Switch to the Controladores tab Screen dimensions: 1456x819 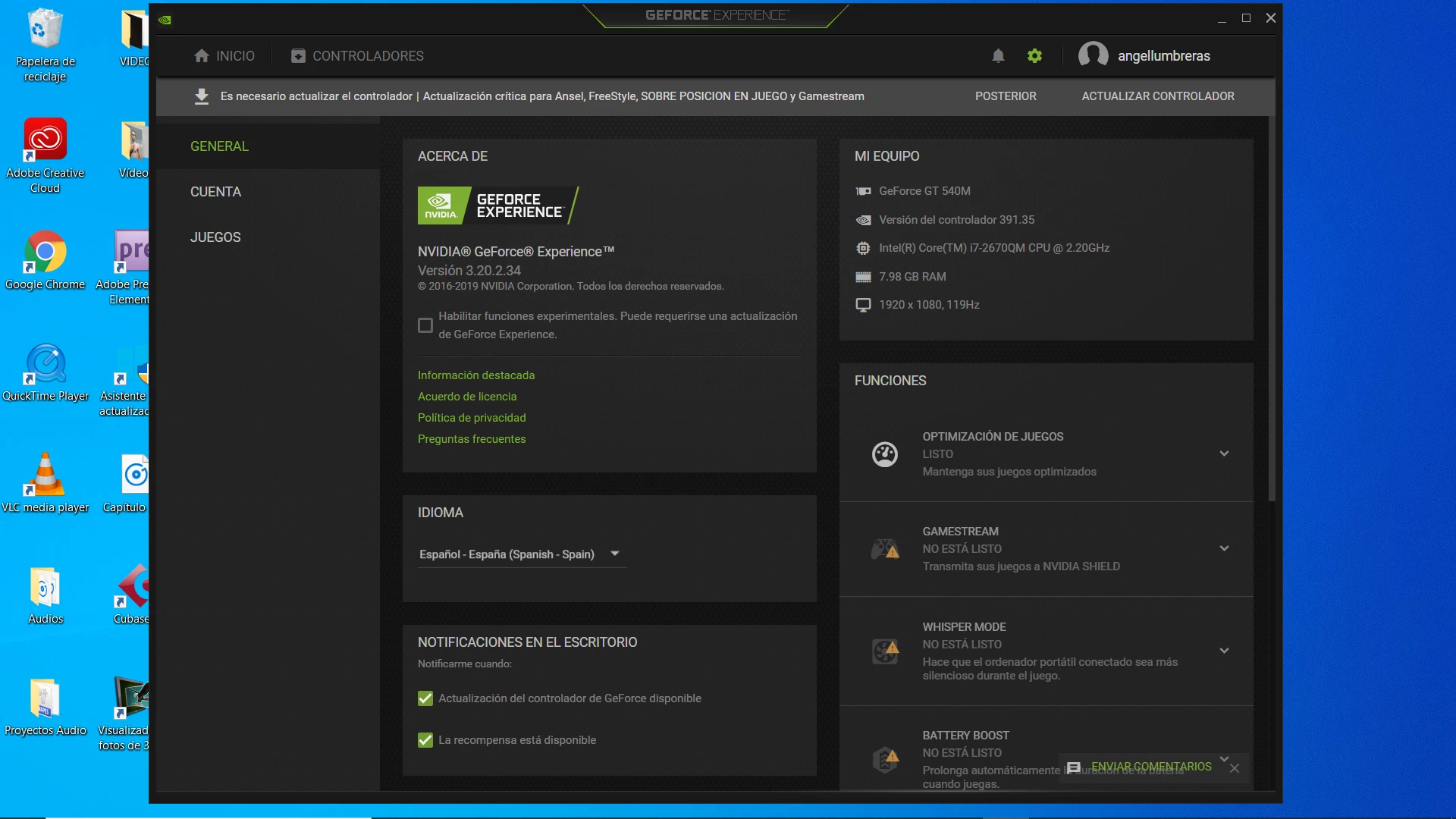coord(357,56)
